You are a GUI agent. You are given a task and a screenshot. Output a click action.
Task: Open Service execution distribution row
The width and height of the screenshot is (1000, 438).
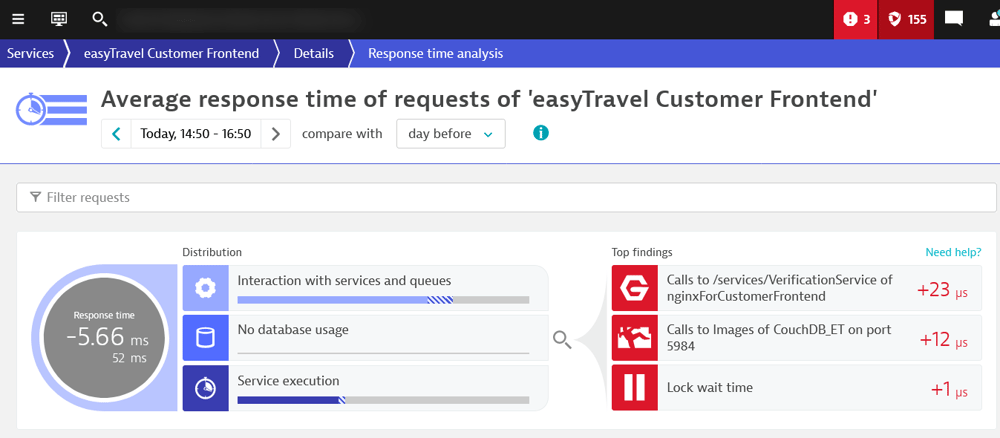pyautogui.click(x=365, y=388)
